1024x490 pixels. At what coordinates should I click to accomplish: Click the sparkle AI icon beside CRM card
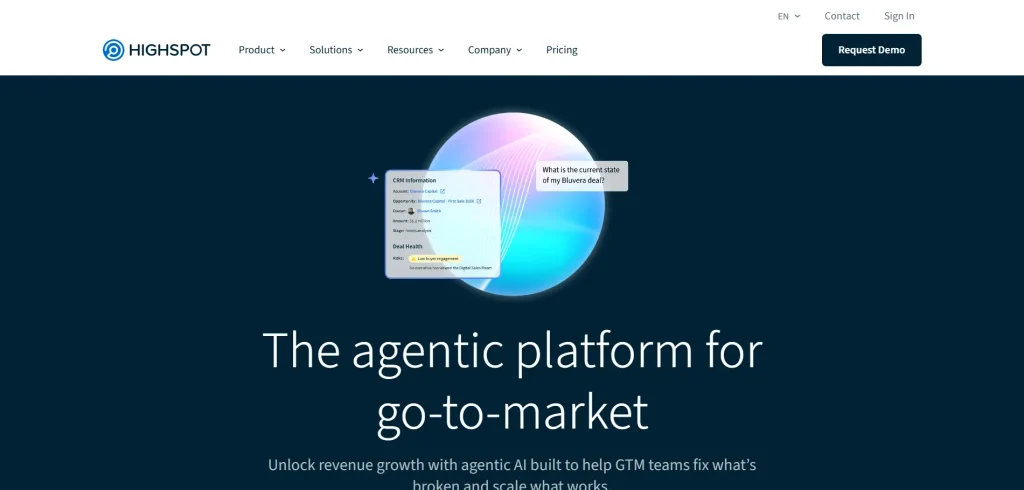(373, 178)
